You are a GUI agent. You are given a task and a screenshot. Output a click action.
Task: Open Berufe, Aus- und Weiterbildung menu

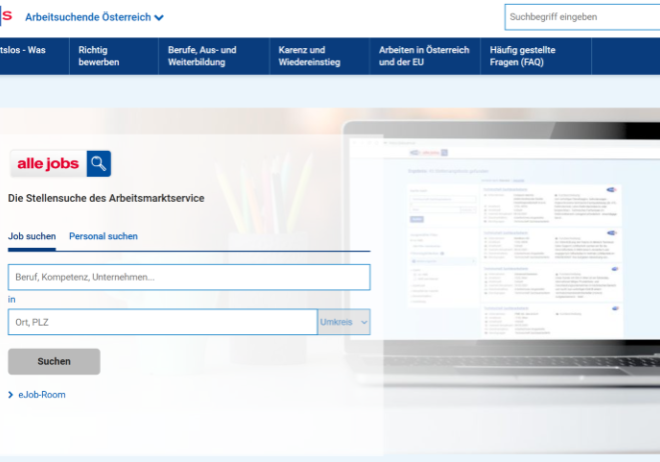click(x=214, y=56)
